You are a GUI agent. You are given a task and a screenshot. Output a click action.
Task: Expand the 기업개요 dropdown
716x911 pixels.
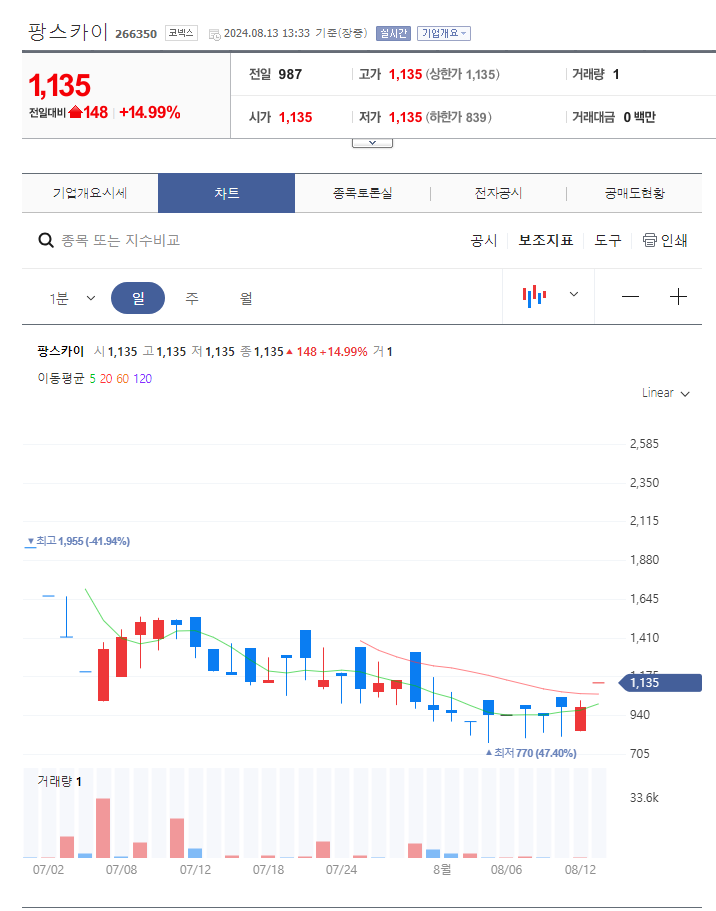[x=442, y=33]
